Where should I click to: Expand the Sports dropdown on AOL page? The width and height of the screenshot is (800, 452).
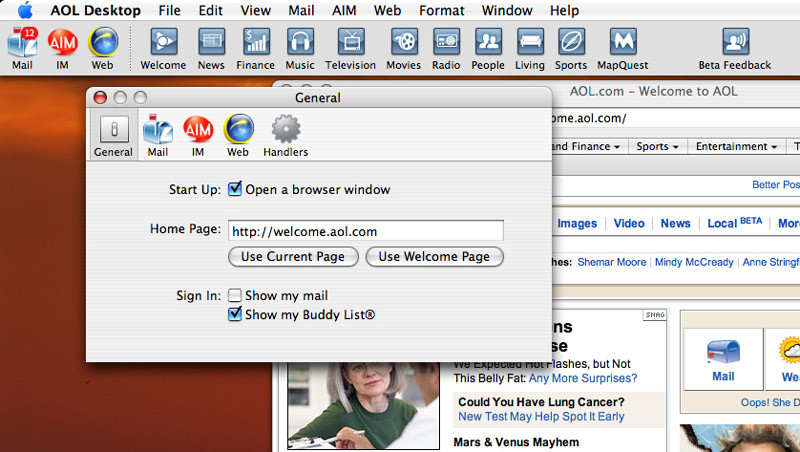pos(657,146)
